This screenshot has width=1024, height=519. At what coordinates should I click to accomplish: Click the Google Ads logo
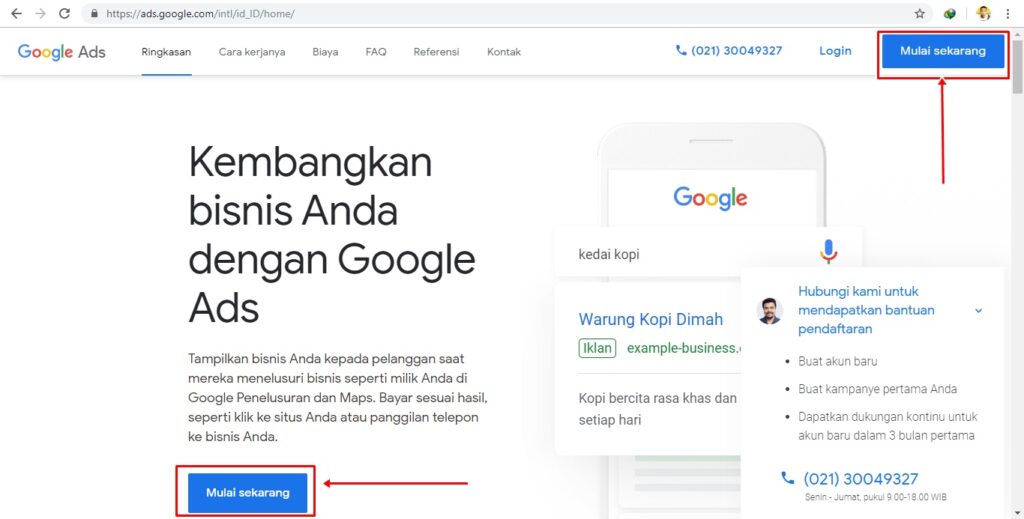pos(61,52)
